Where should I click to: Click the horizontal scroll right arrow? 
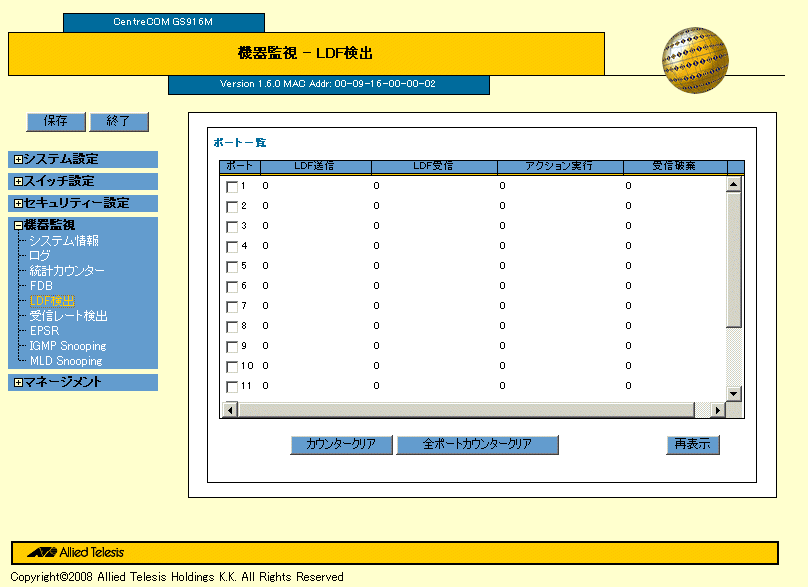pyautogui.click(x=715, y=410)
